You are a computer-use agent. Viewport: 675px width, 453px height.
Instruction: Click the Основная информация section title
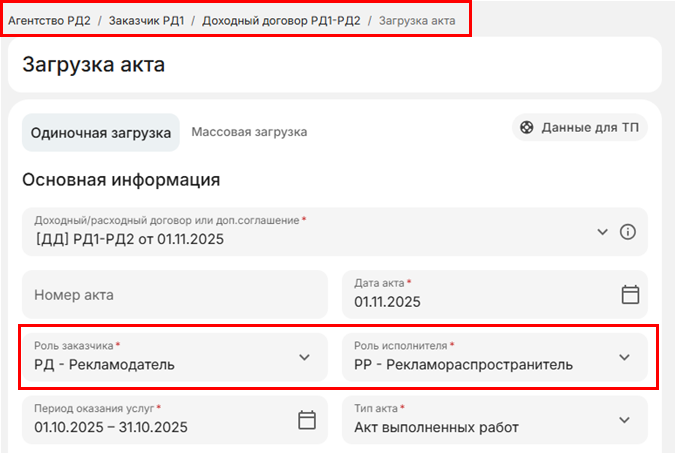pyautogui.click(x=121, y=180)
